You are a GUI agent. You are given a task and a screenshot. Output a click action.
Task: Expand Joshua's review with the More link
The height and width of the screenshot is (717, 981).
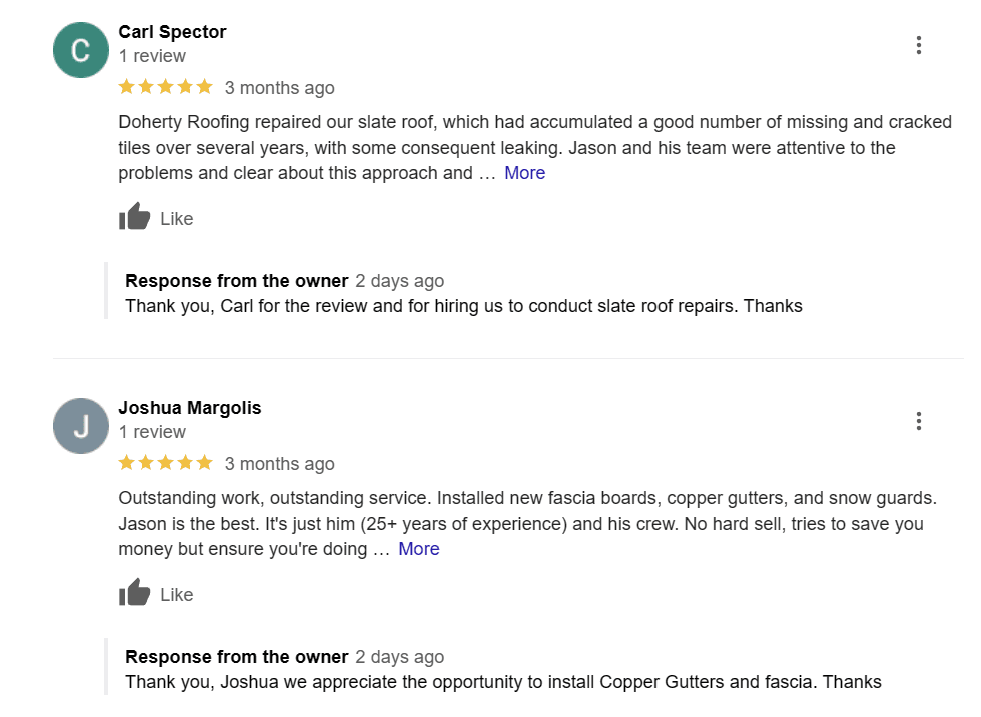click(418, 548)
